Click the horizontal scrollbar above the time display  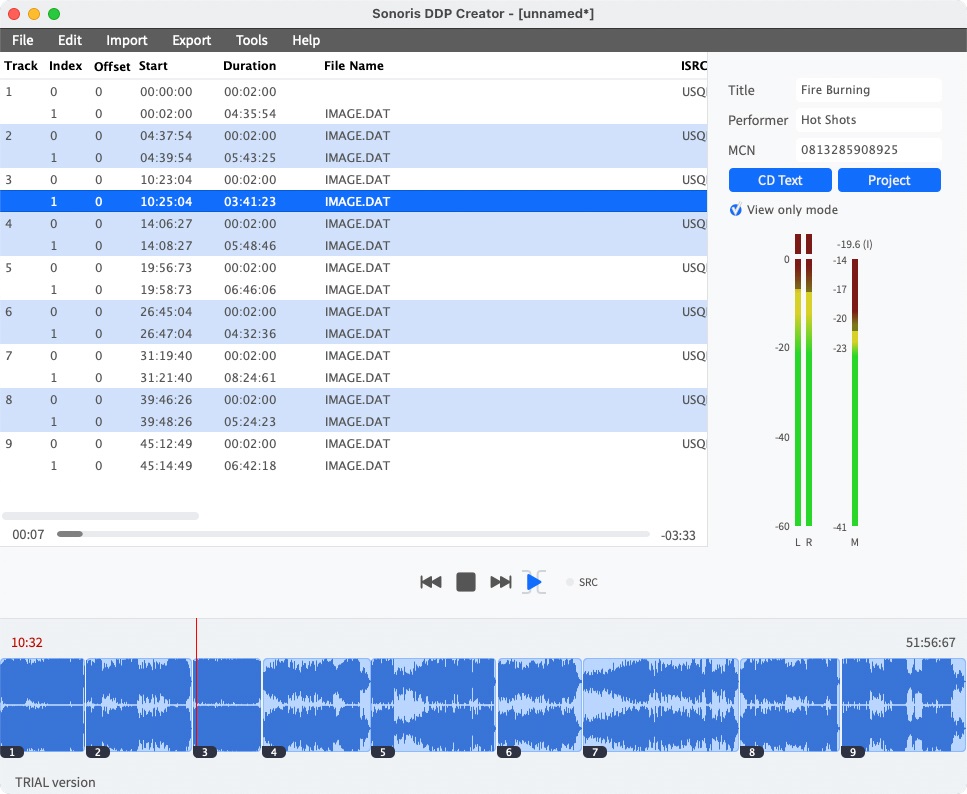[100, 515]
